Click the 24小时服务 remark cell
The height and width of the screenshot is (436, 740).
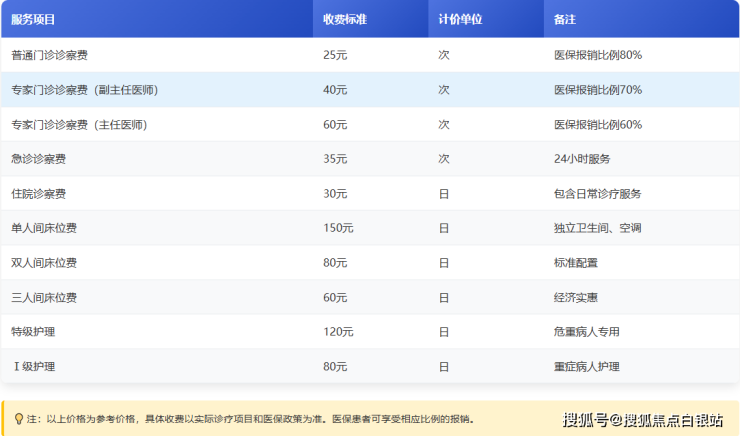582,159
